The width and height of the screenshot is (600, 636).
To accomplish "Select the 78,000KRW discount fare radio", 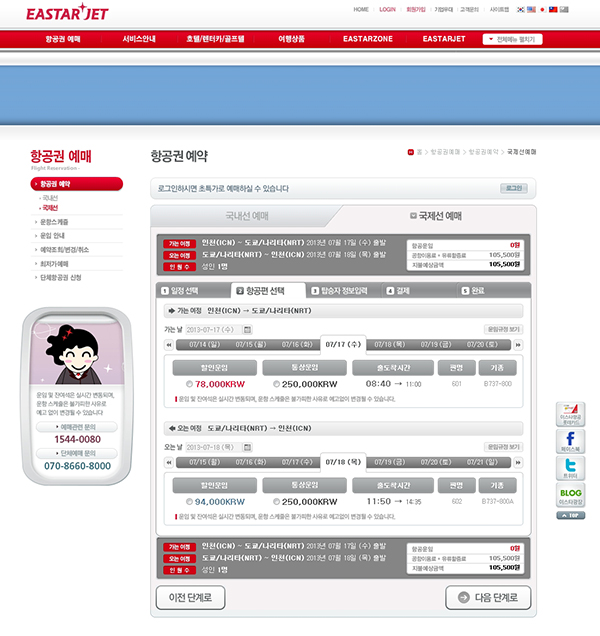I will tap(189, 384).
